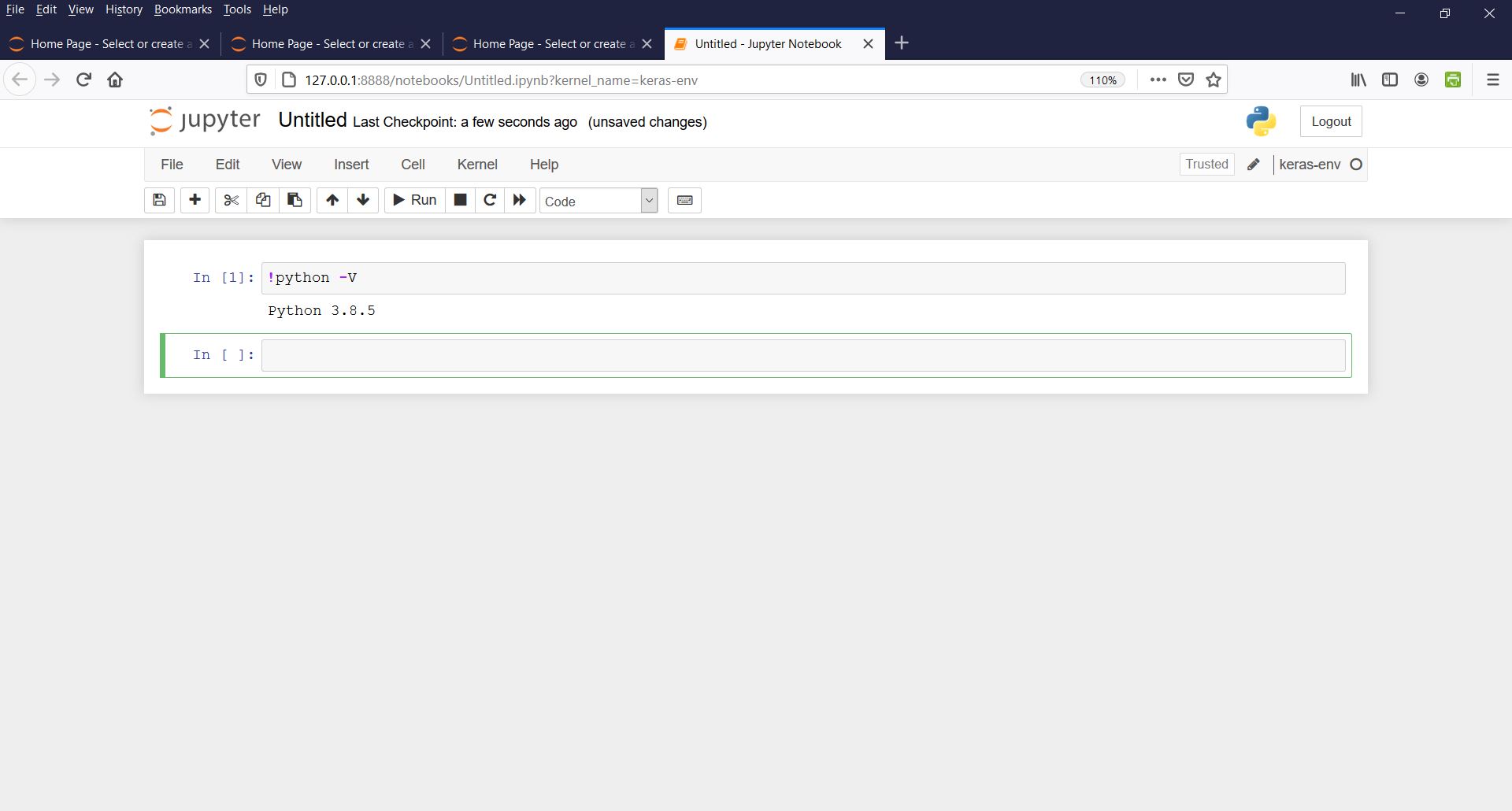Restart the kernel using the toolbar icon
The image size is (1512, 811).
pyautogui.click(x=490, y=200)
